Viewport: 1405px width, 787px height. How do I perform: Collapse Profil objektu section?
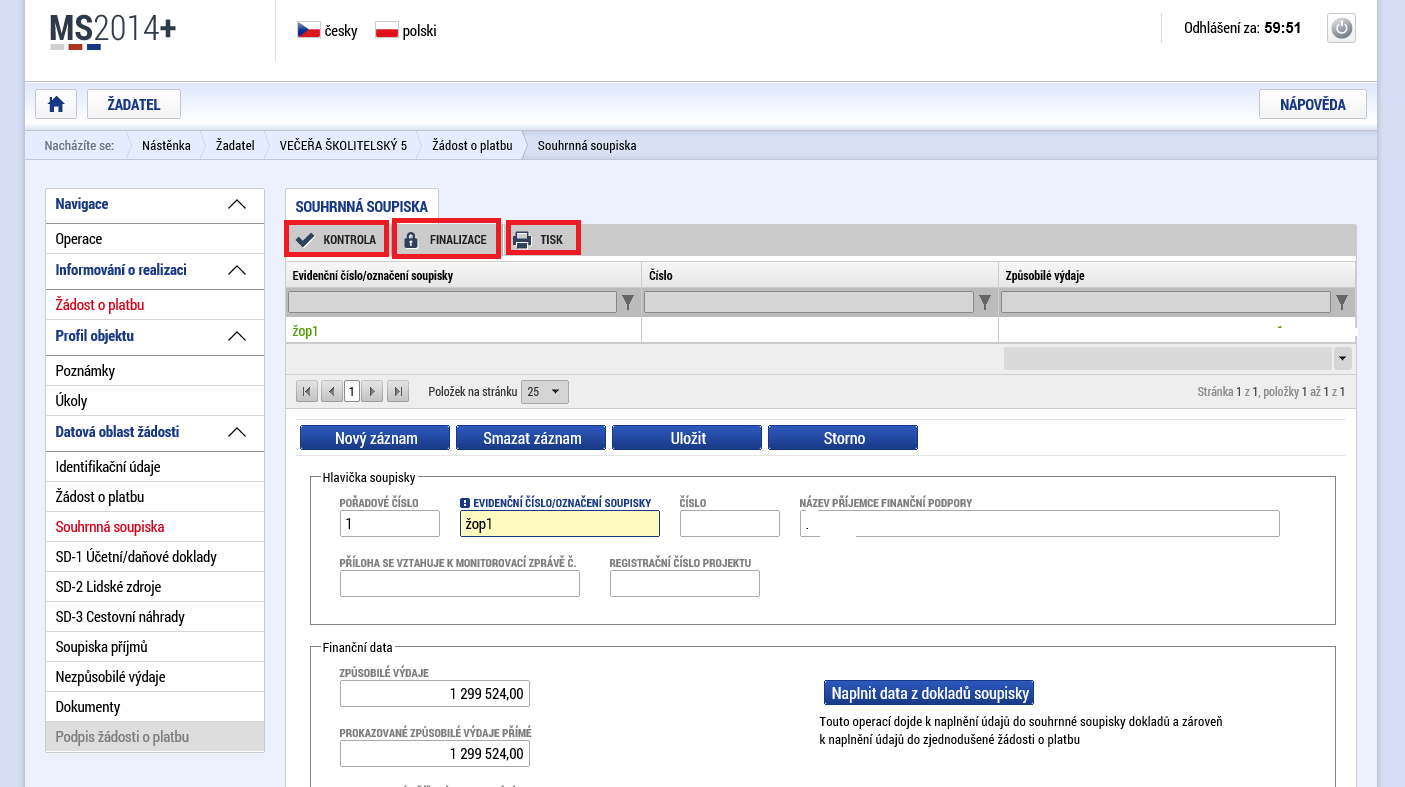[237, 336]
